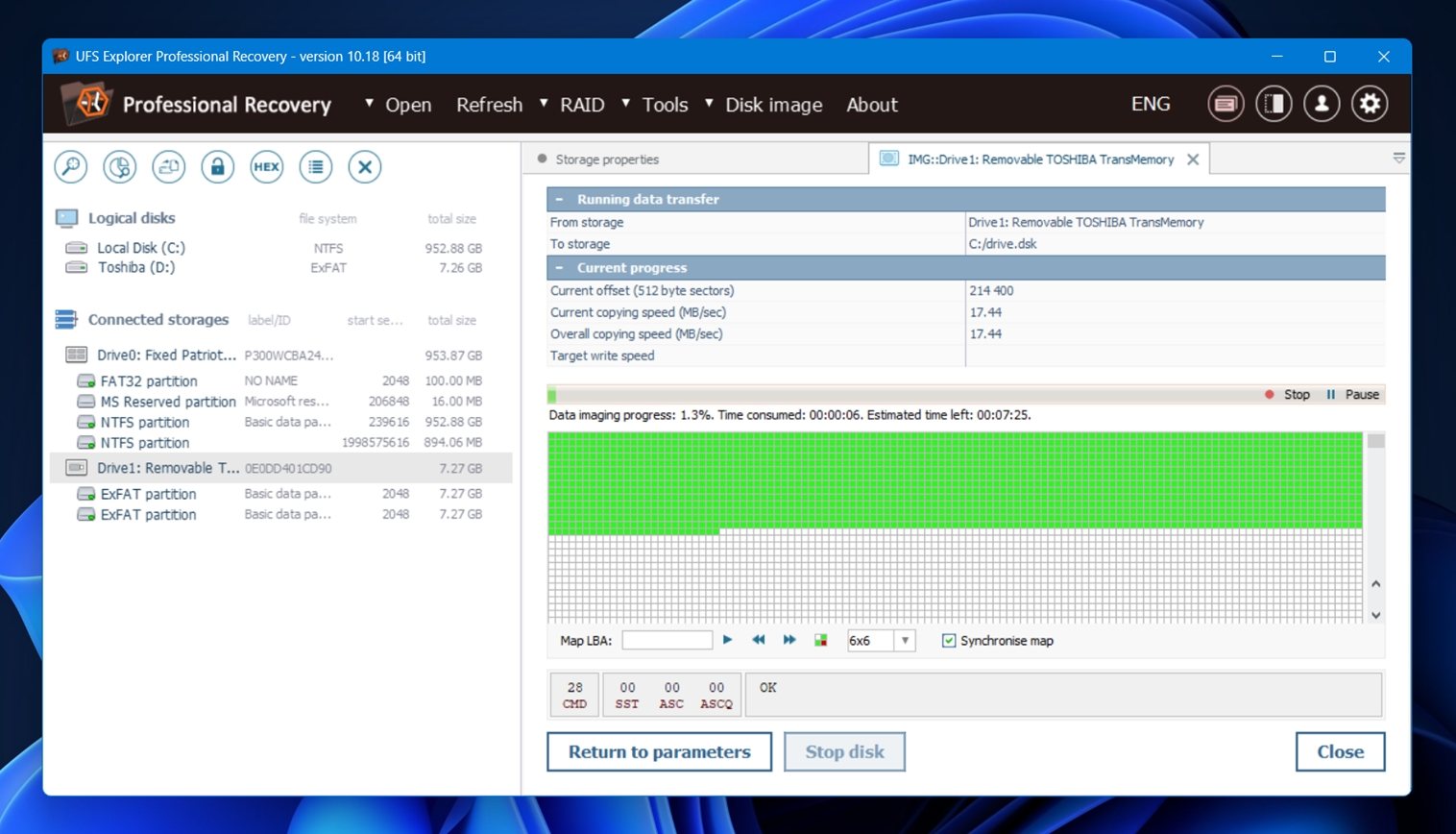Screen dimensions: 1456x834
Task: Open the encrypted storage lock icon
Action: pyautogui.click(x=217, y=166)
